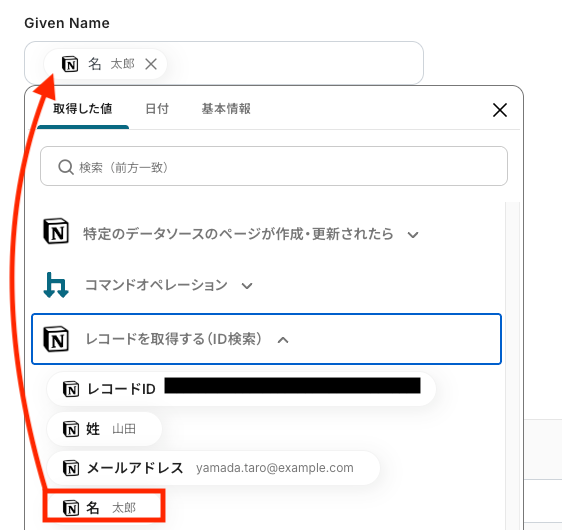
Task: Click the Given Name label
Action: (x=67, y=23)
